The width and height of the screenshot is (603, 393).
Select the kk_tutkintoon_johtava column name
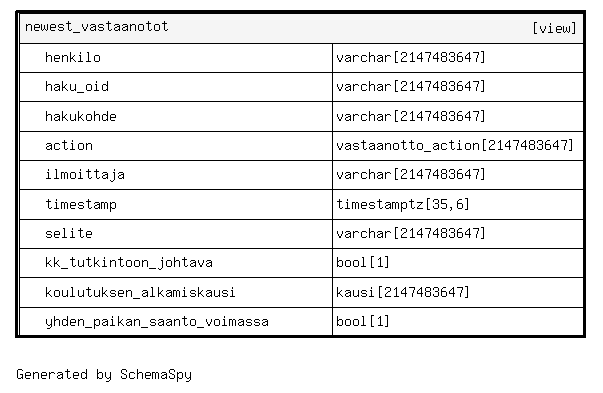[129, 263]
